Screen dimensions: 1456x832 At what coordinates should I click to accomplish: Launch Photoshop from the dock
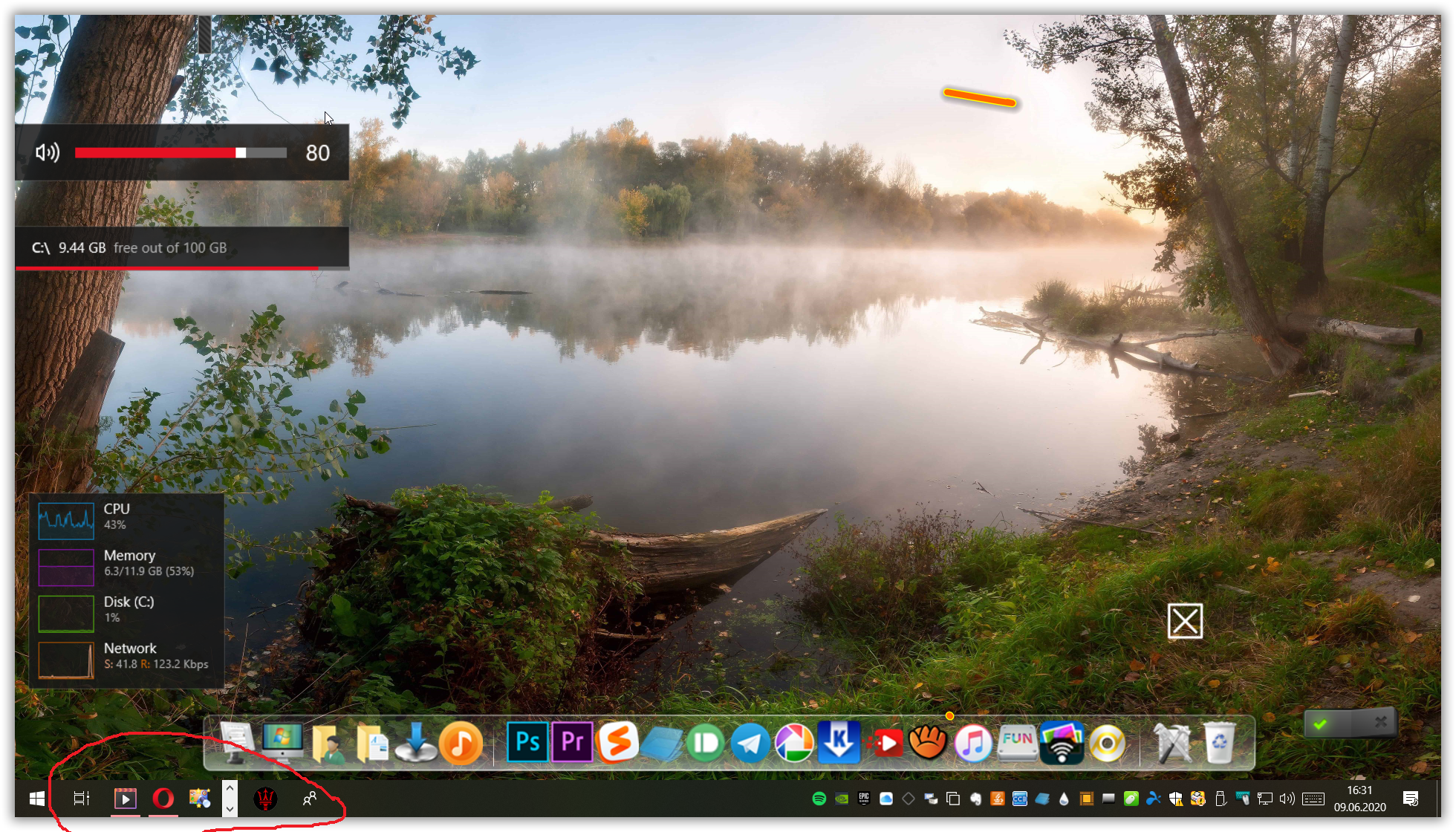(527, 742)
